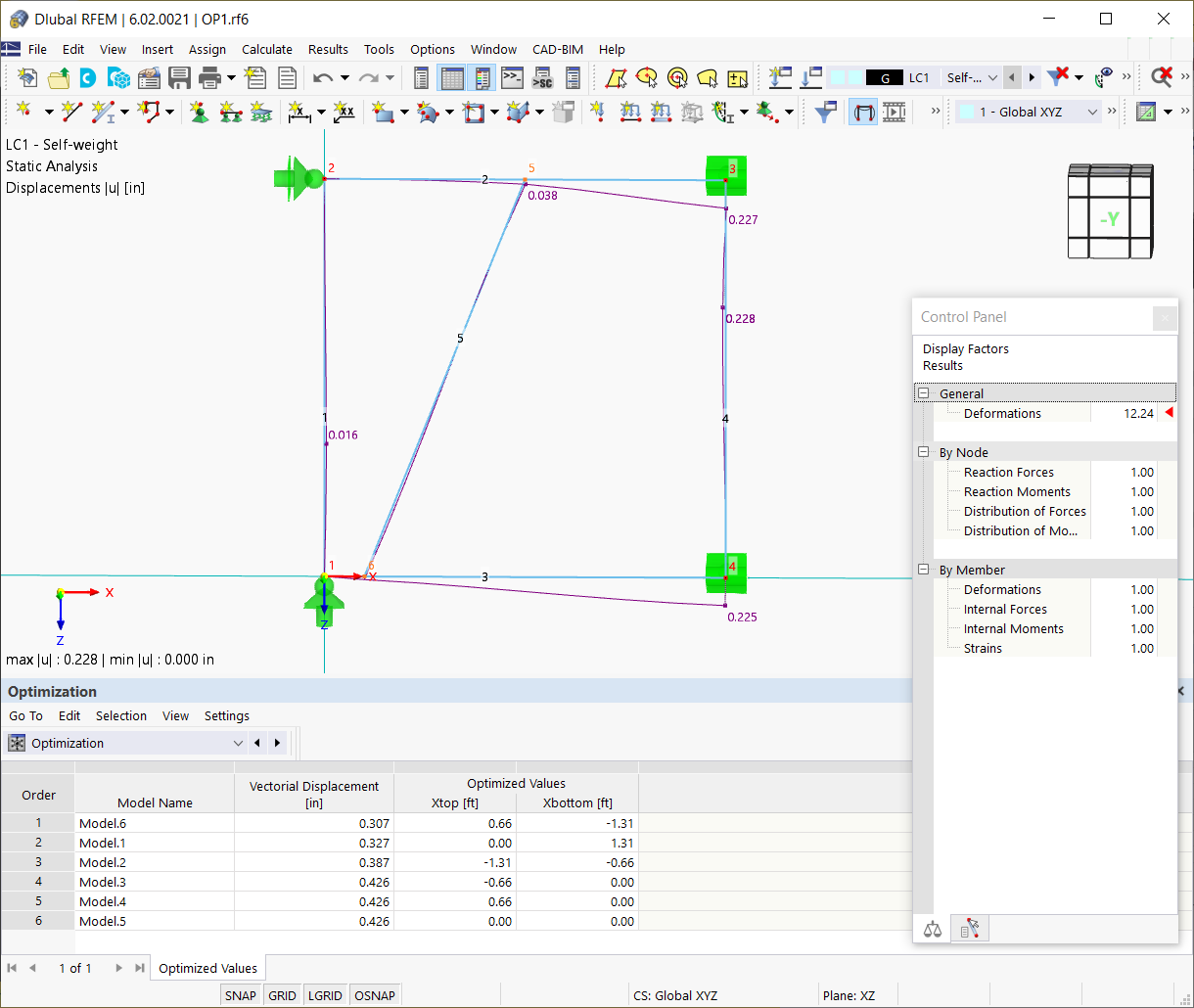
Task: Toggle the Navigator panel display
Action: pyautogui.click(x=422, y=78)
